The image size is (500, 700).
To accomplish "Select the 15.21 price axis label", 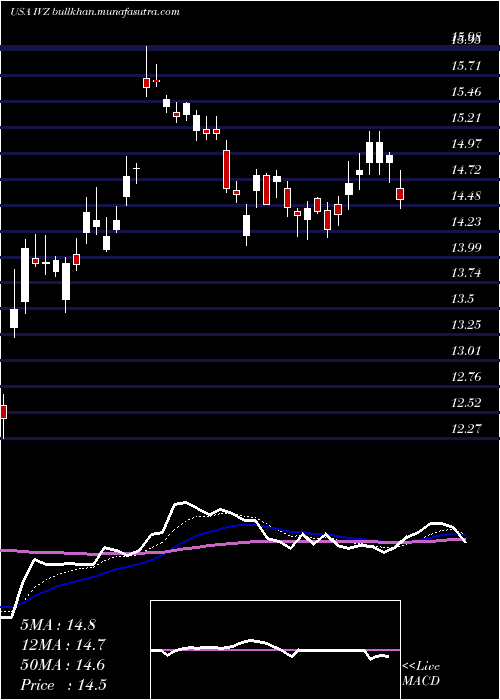I will coord(466,118).
